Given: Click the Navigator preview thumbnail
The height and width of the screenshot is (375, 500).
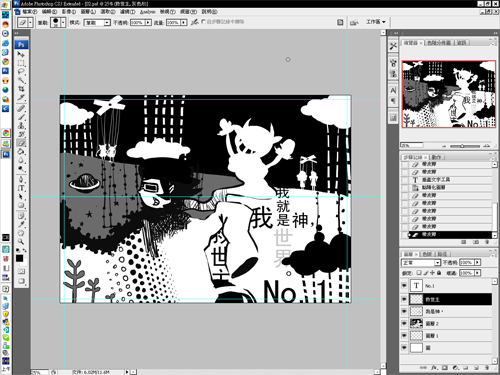Looking at the screenshot, I should [x=449, y=94].
